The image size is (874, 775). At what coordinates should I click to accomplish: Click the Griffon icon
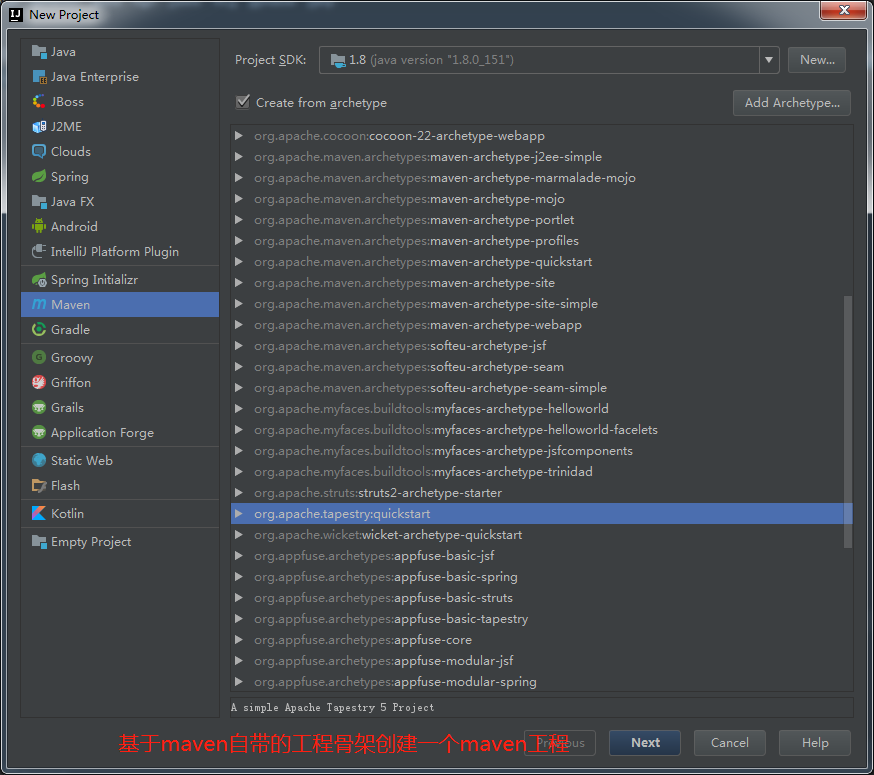tap(39, 382)
